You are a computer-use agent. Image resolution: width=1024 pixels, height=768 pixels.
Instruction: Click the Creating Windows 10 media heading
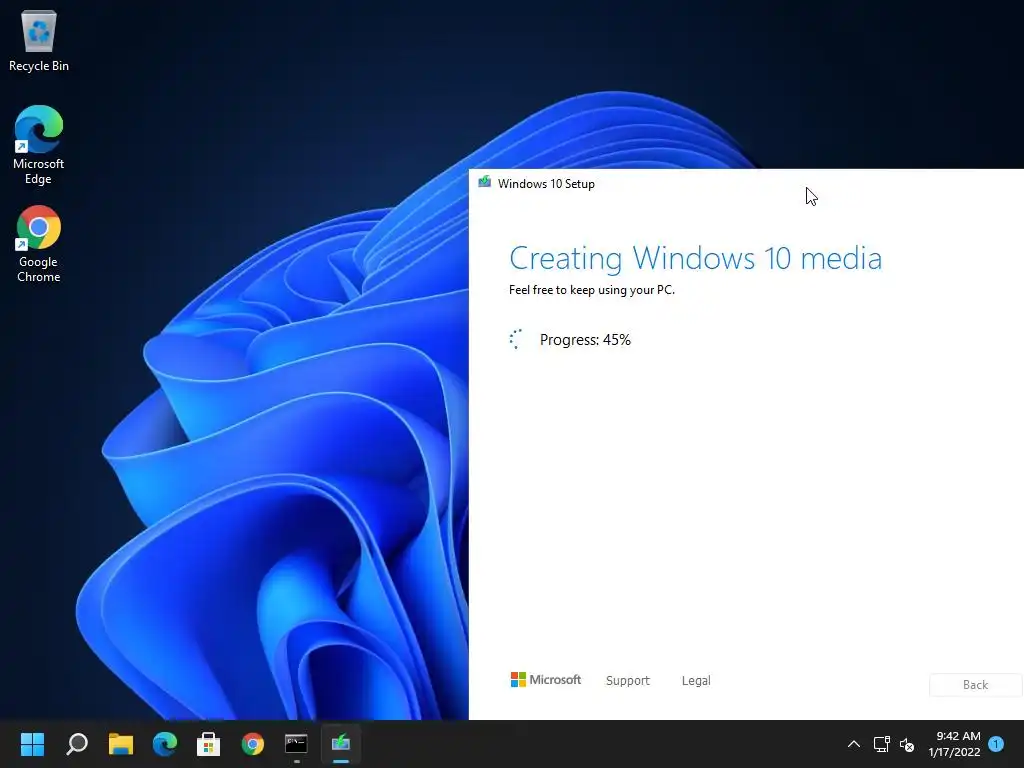click(x=696, y=258)
